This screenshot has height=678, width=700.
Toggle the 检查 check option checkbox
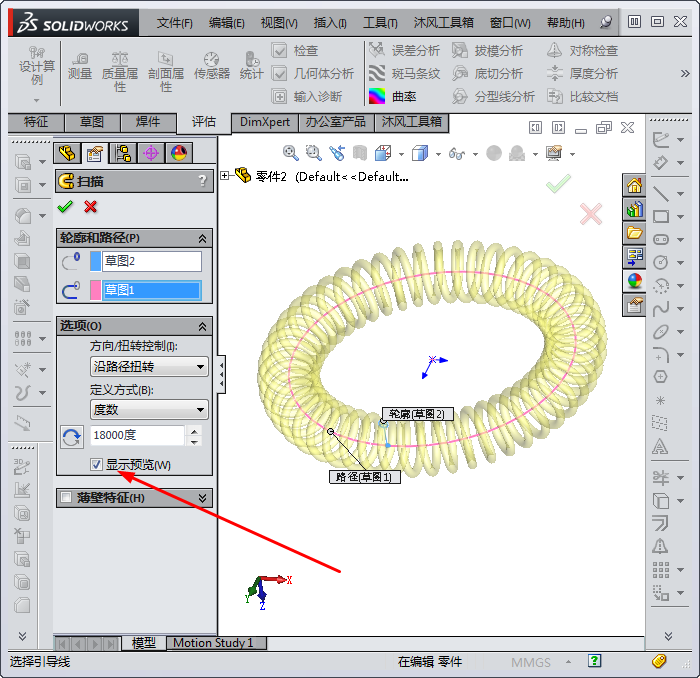280,50
